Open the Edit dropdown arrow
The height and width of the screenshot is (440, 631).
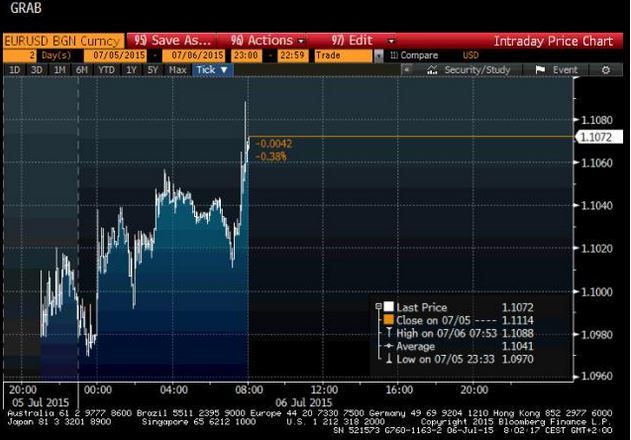pyautogui.click(x=391, y=41)
